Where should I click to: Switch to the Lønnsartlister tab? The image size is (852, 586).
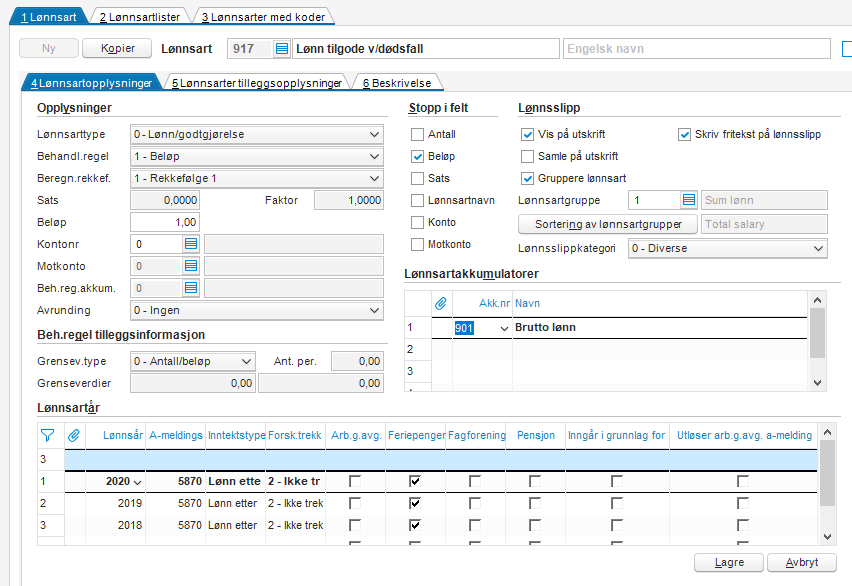[138, 16]
